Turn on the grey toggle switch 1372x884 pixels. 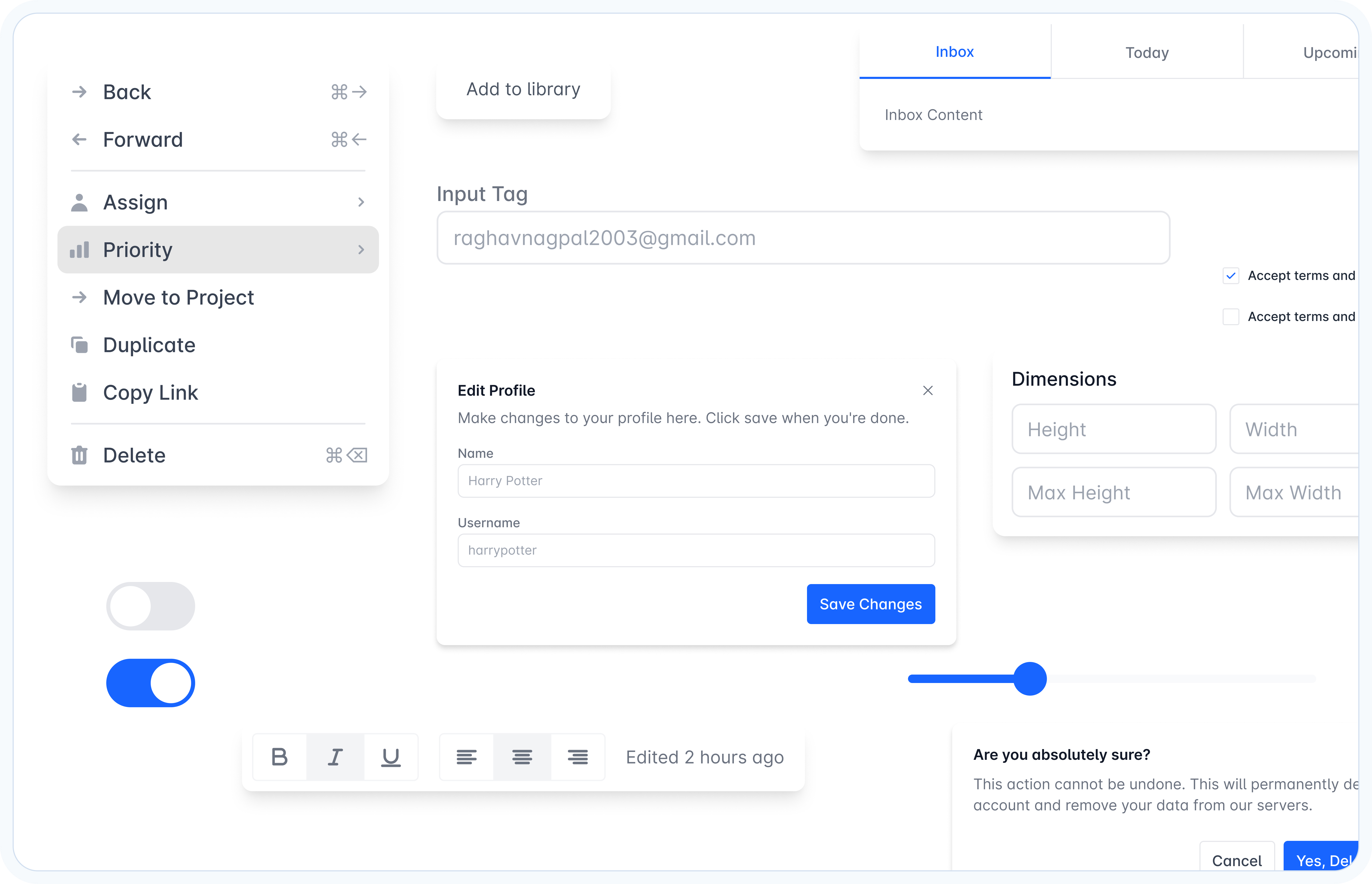click(150, 606)
